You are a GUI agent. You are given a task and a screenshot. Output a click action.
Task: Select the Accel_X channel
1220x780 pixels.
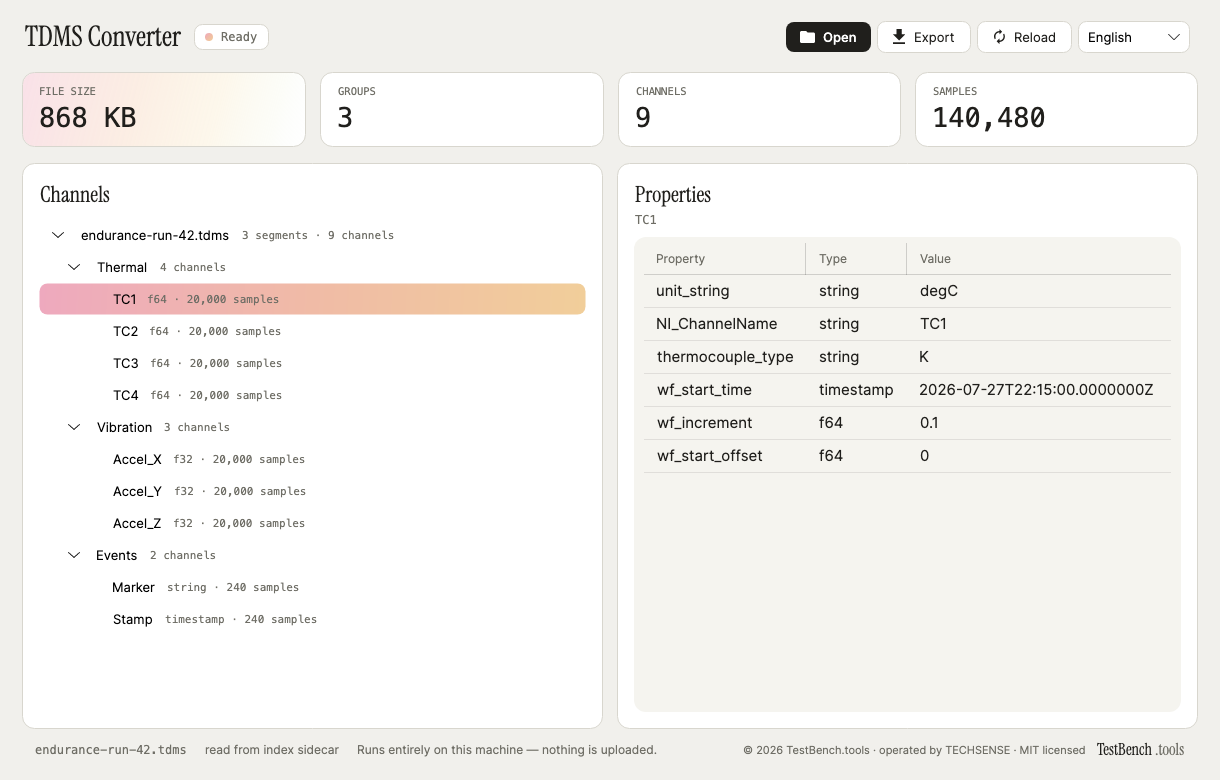[x=312, y=459]
